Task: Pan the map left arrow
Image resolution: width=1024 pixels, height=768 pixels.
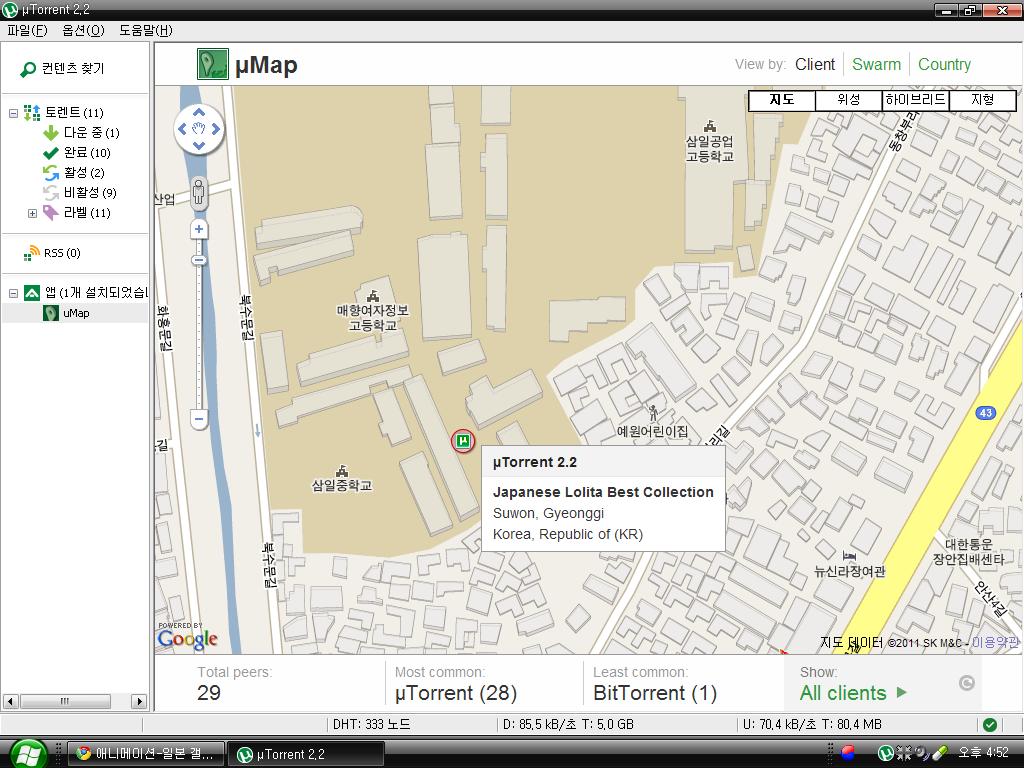Action: click(x=182, y=129)
